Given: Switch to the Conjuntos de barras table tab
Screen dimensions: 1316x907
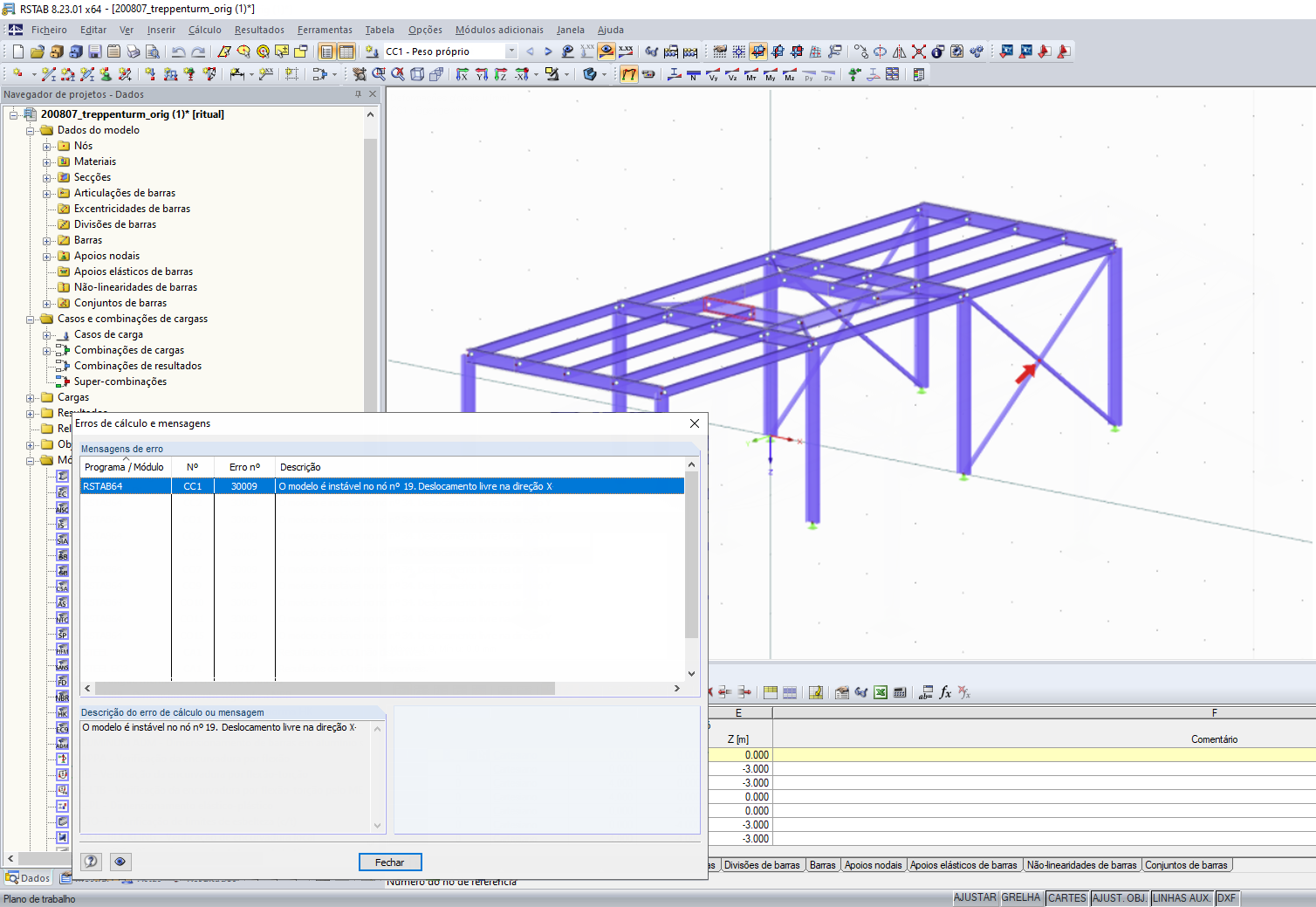Looking at the screenshot, I should pos(1186,865).
